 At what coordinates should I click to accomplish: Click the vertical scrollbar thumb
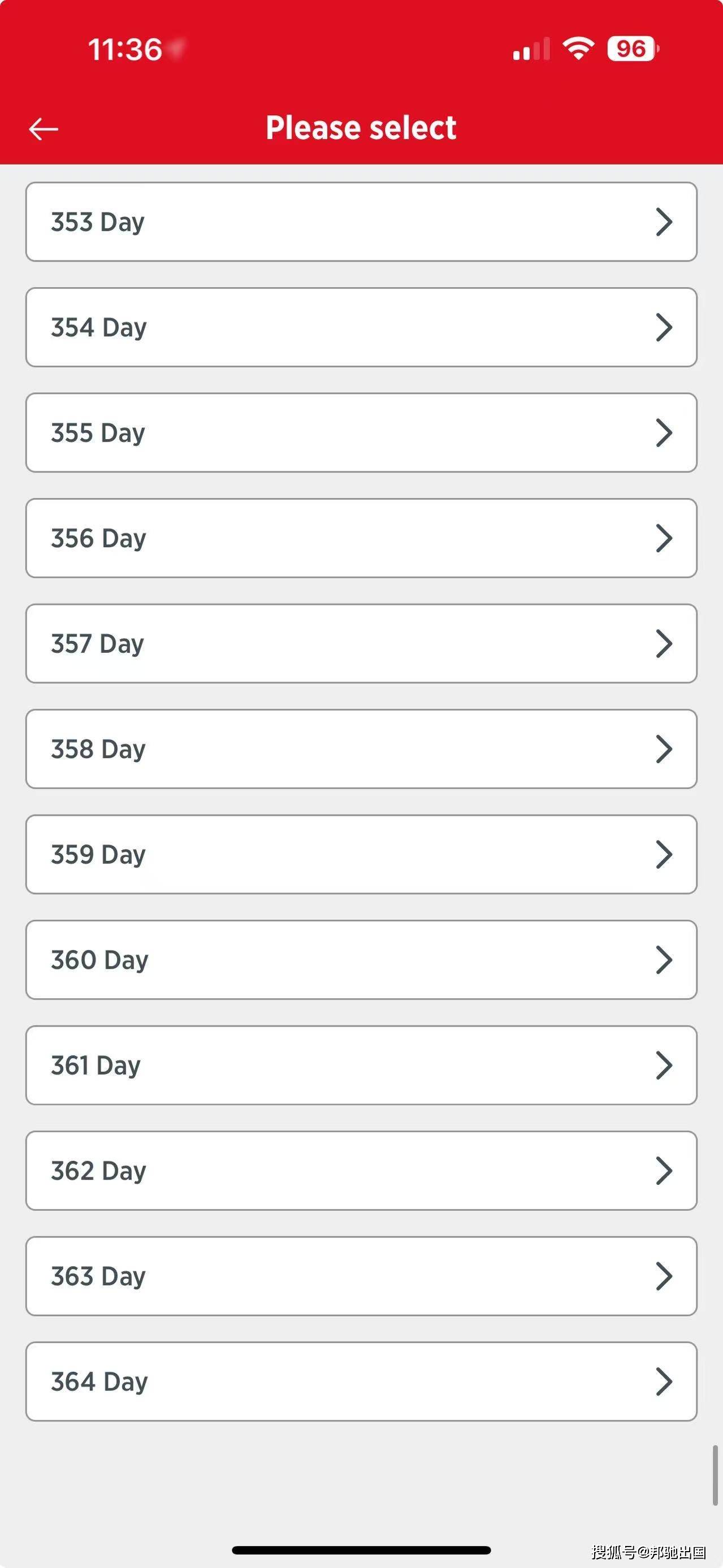[715, 1475]
